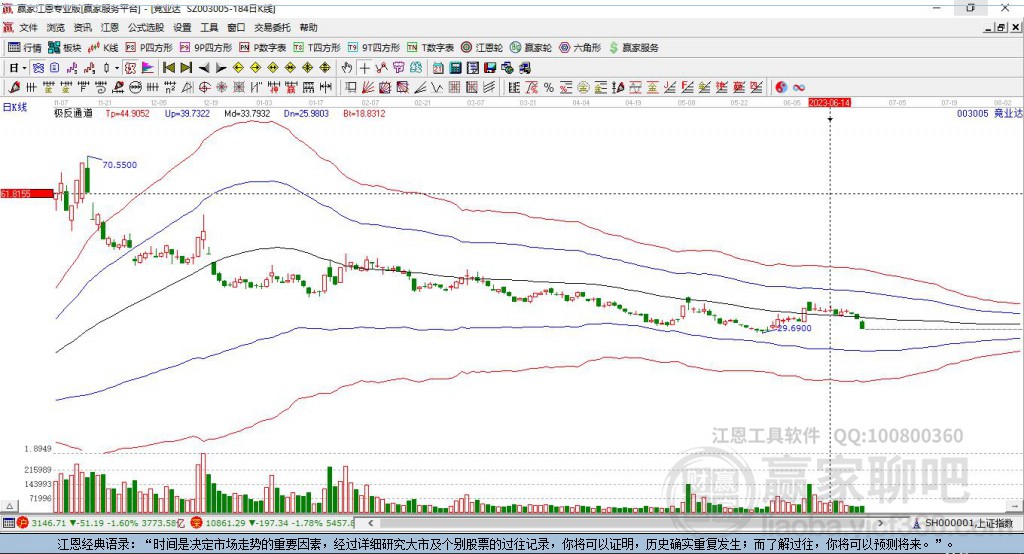This screenshot has width=1024, height=554.
Task: Open the 文件 menu
Action: pos(29,27)
